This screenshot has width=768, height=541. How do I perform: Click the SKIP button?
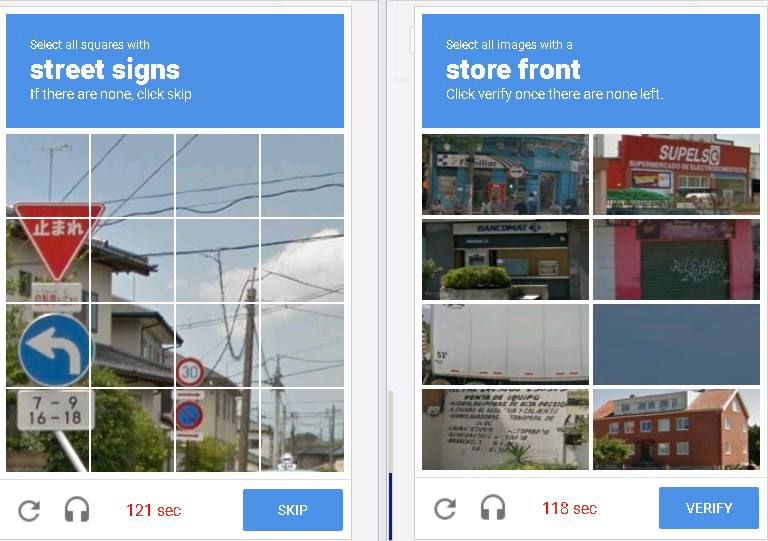tap(293, 510)
